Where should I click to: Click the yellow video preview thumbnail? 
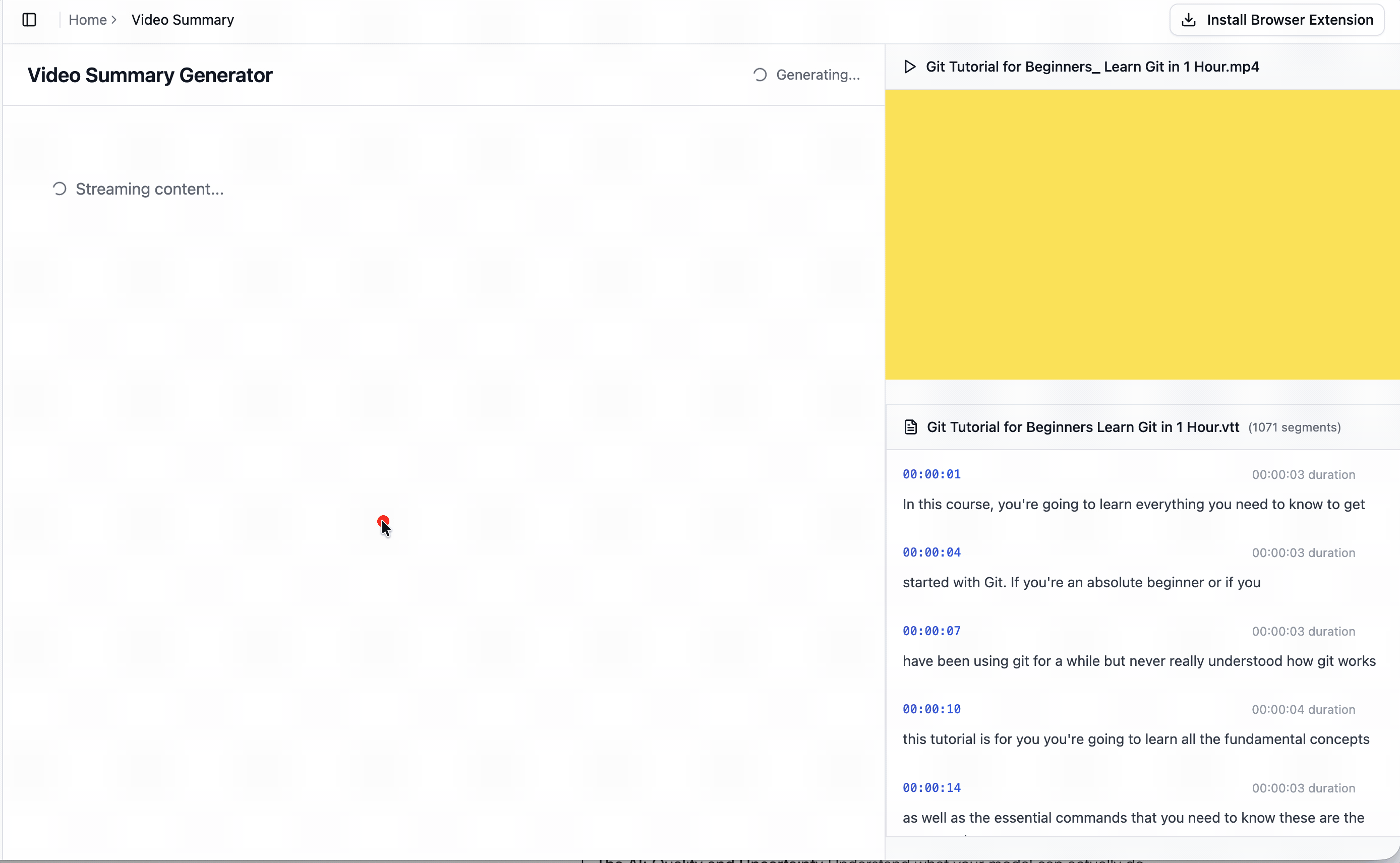pyautogui.click(x=1142, y=234)
